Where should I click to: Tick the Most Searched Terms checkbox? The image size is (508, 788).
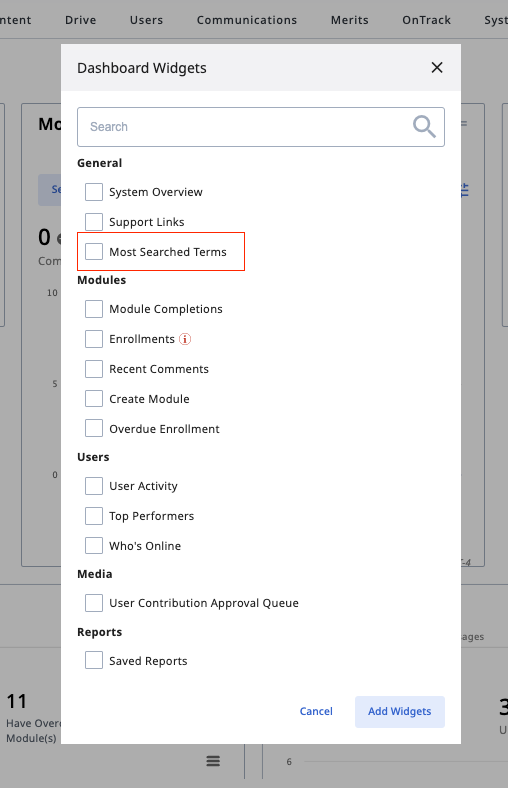coord(94,251)
